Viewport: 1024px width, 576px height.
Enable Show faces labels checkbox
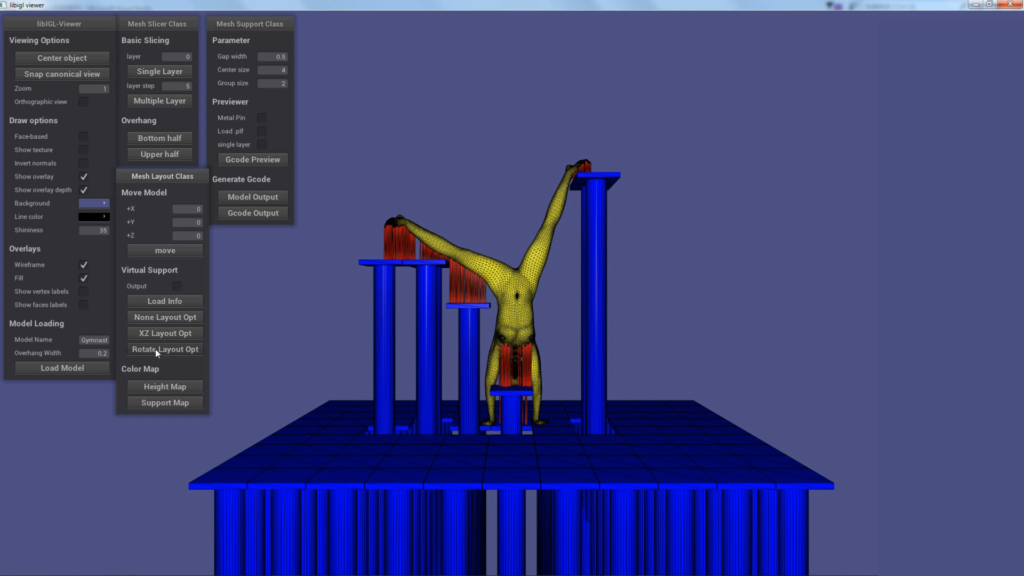point(84,305)
